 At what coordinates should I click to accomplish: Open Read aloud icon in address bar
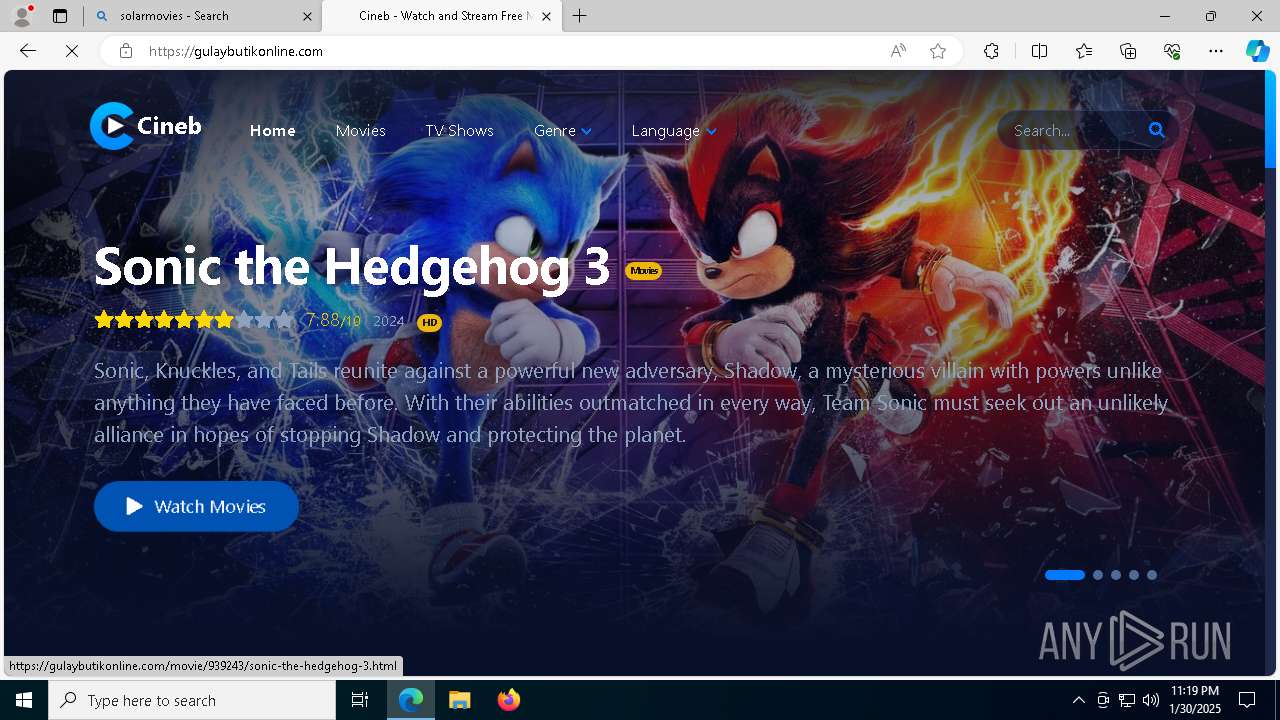click(x=898, y=51)
